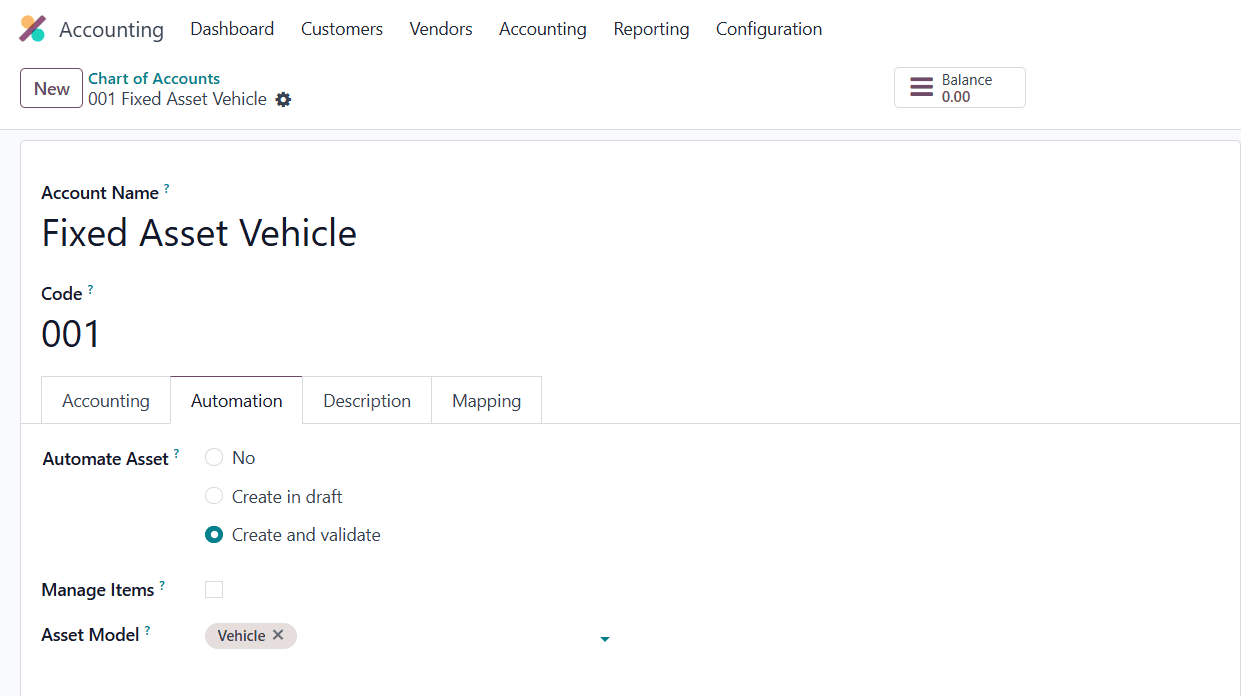Click the Accounting app logo icon

click(33, 29)
